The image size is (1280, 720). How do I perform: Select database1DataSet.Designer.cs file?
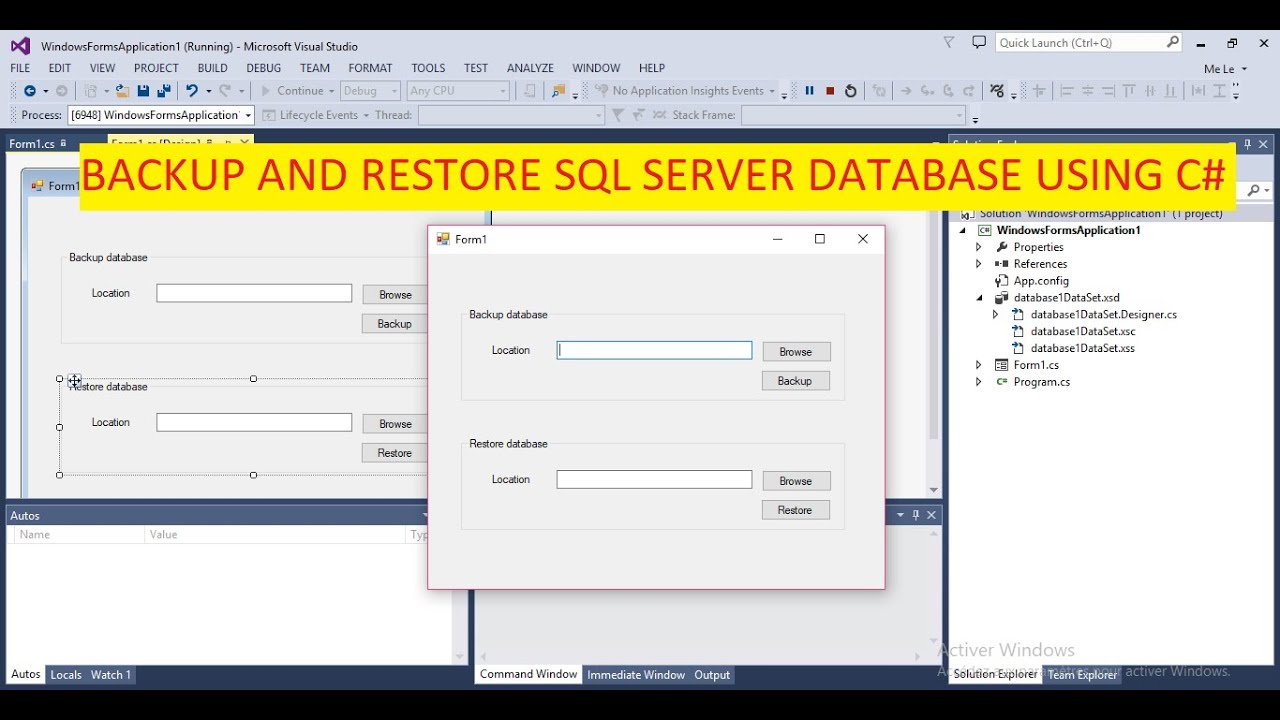click(x=1104, y=314)
